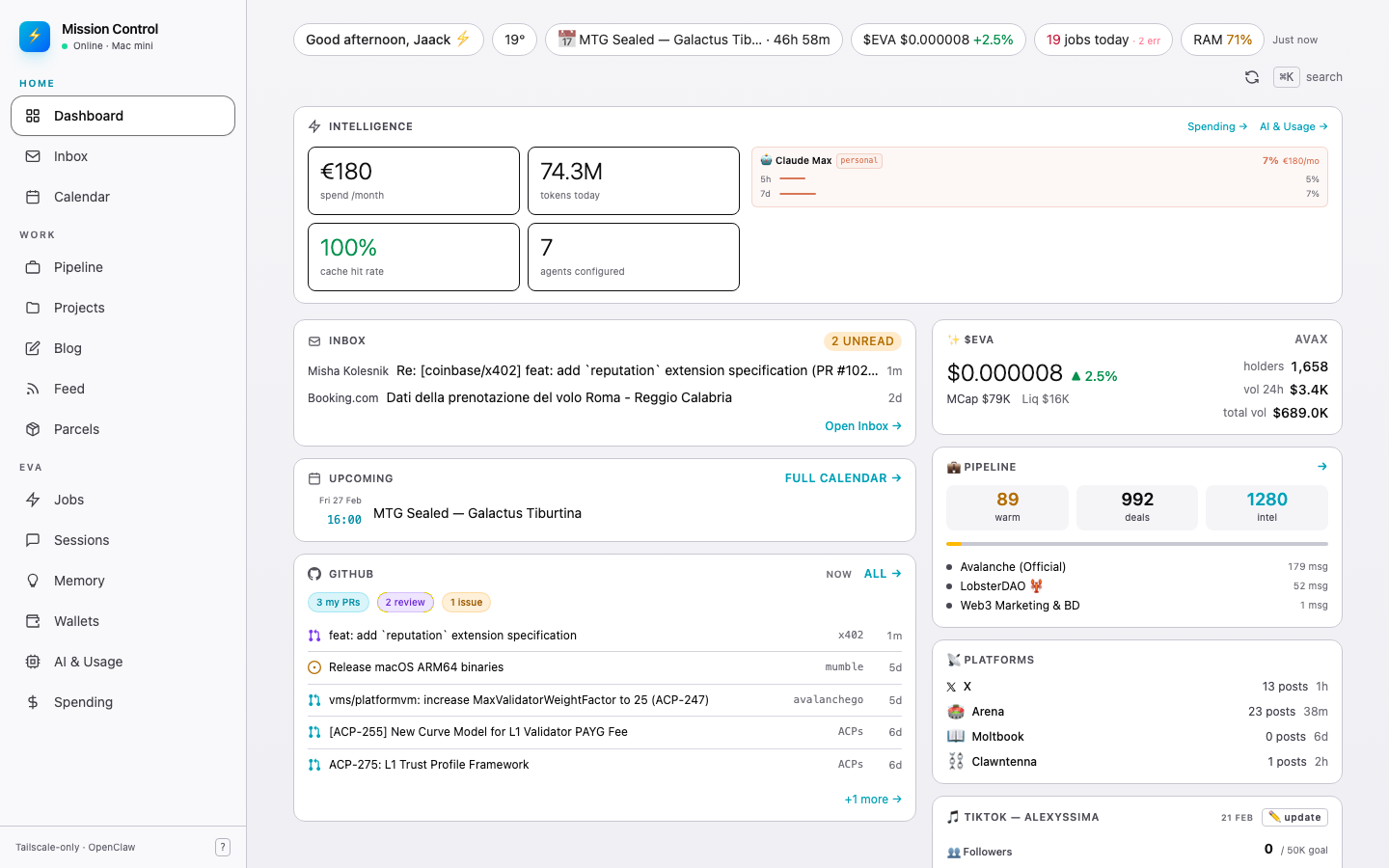The width and height of the screenshot is (1389, 868).
Task: Click the 'Avalanche (Official)' pipeline row
Action: point(1137,567)
